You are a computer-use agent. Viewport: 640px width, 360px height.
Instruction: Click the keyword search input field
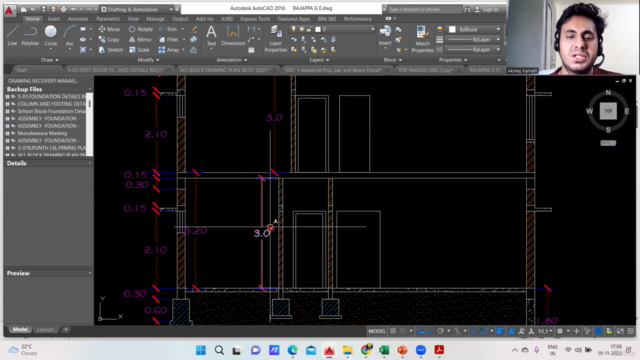(x=424, y=9)
